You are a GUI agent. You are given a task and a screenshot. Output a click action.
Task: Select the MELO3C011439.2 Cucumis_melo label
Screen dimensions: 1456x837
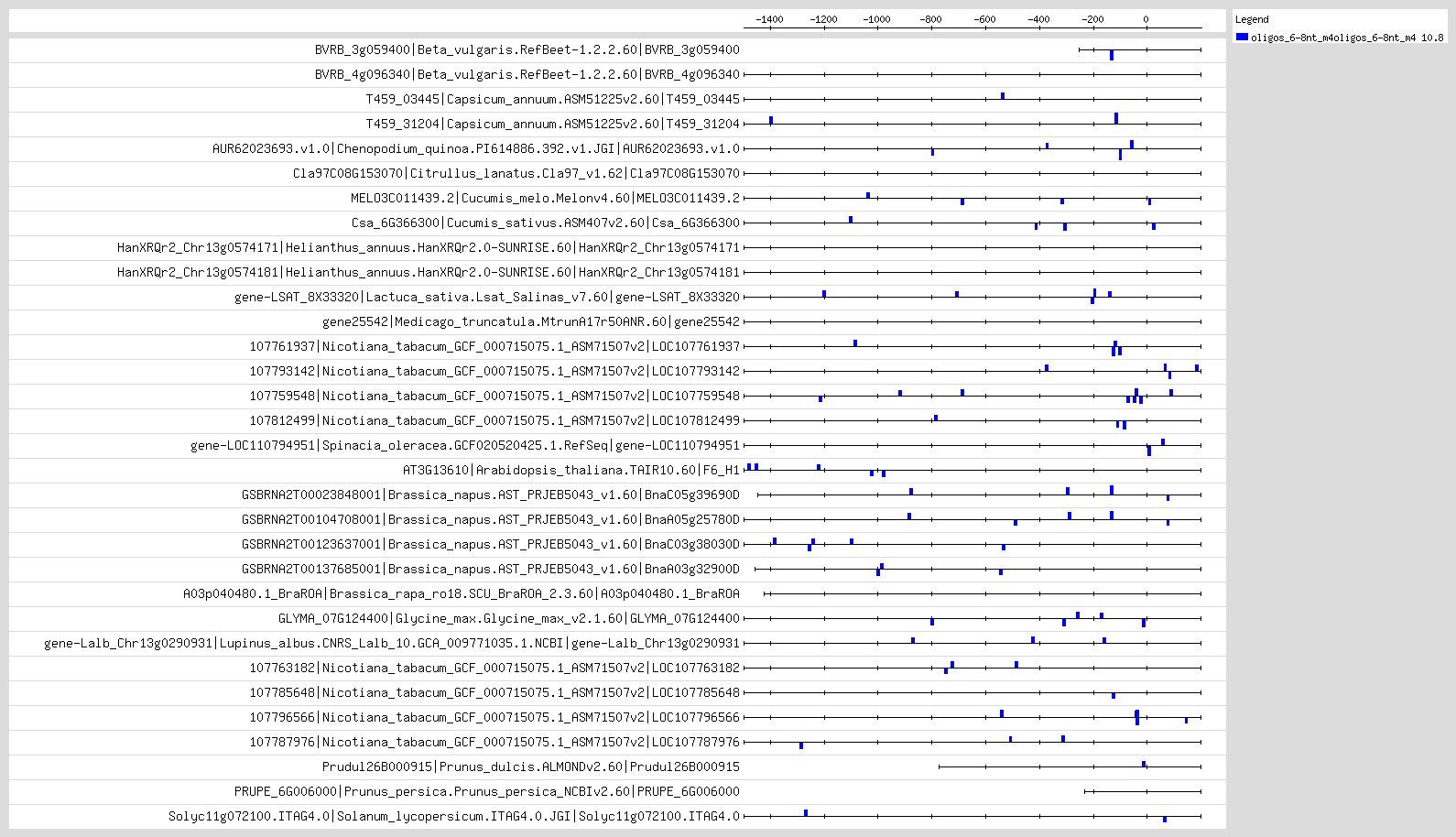click(546, 198)
